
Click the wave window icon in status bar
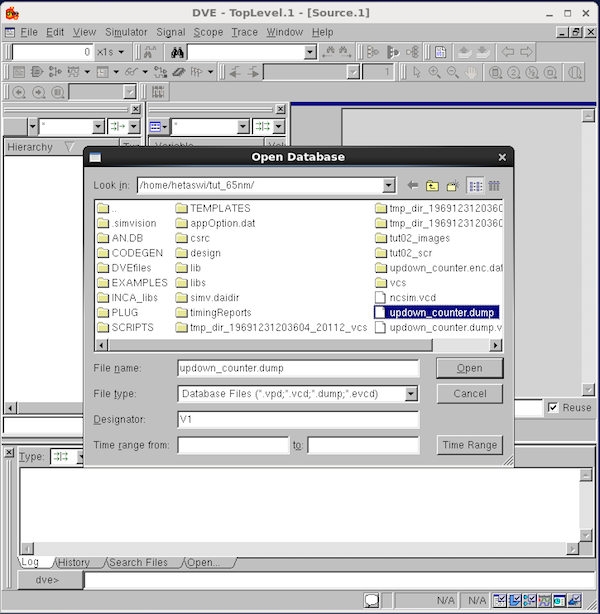[544, 600]
